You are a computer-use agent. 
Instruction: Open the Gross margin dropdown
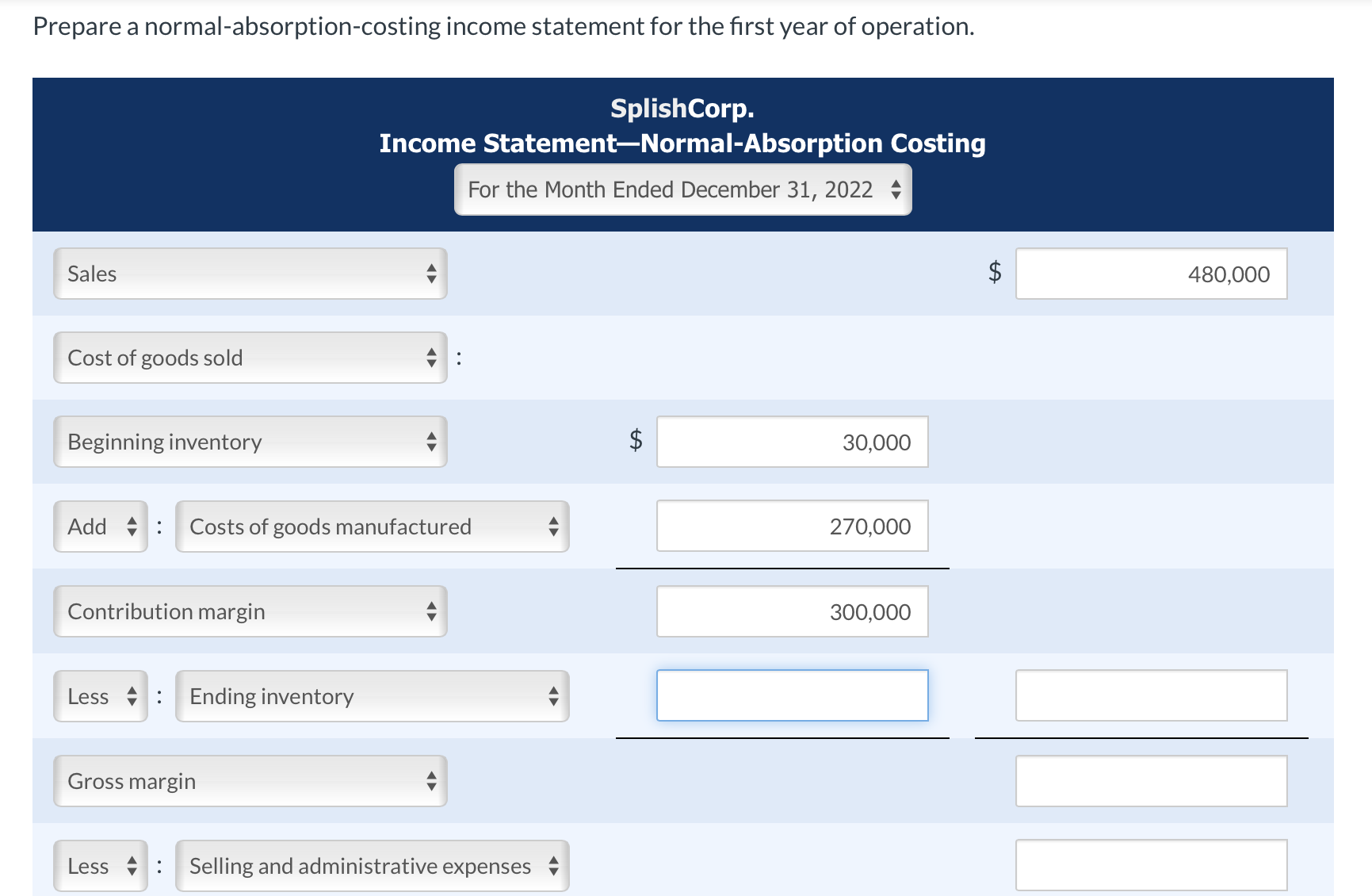[250, 781]
